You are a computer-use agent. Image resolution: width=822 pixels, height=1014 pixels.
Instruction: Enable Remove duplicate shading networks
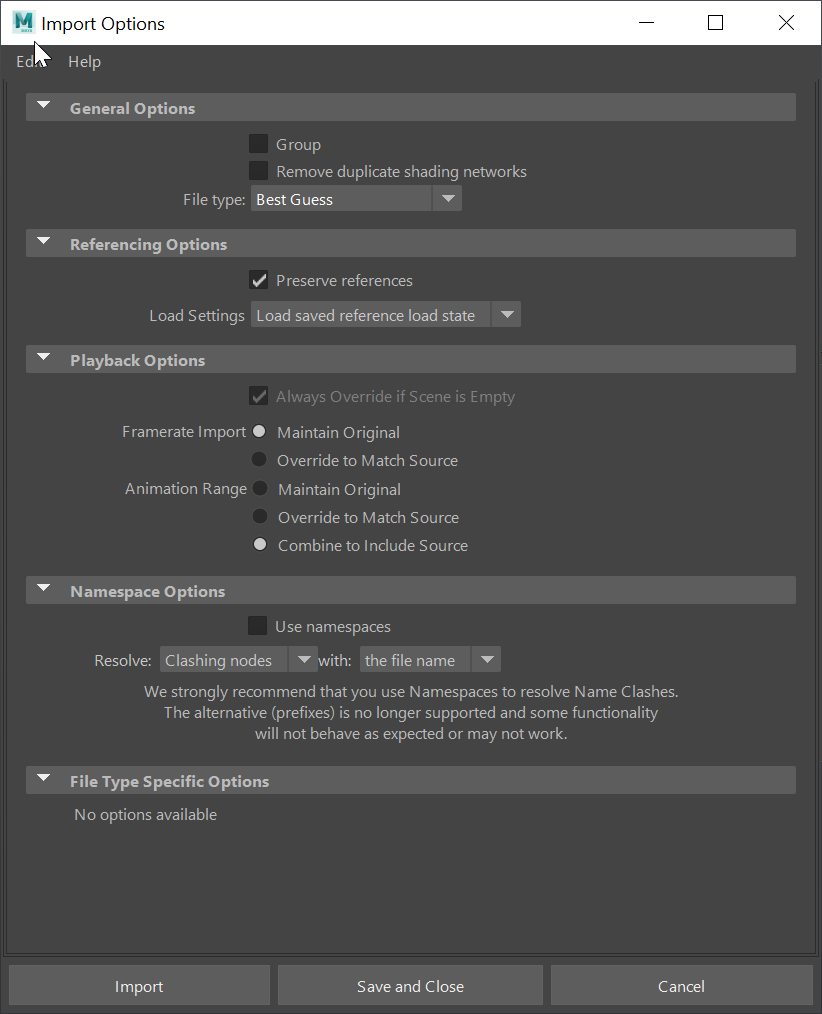pos(258,170)
